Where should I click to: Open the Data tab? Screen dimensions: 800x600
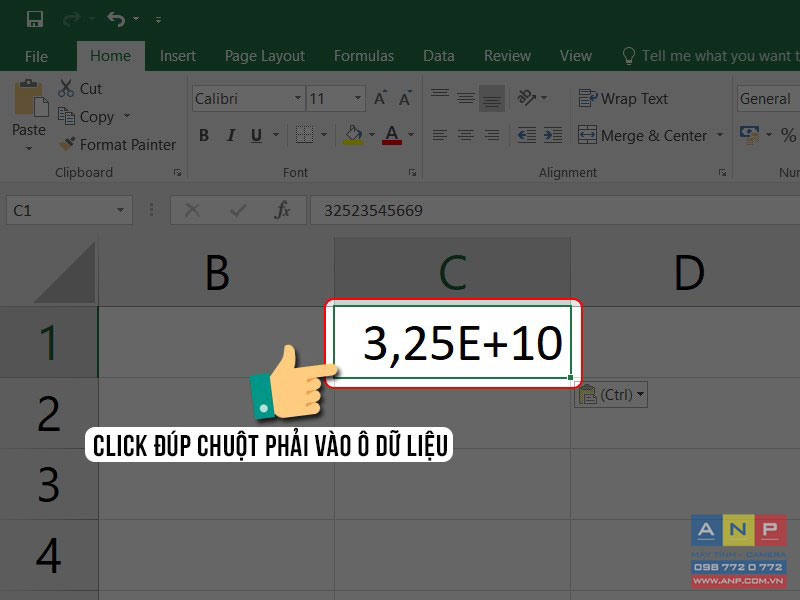coord(439,56)
